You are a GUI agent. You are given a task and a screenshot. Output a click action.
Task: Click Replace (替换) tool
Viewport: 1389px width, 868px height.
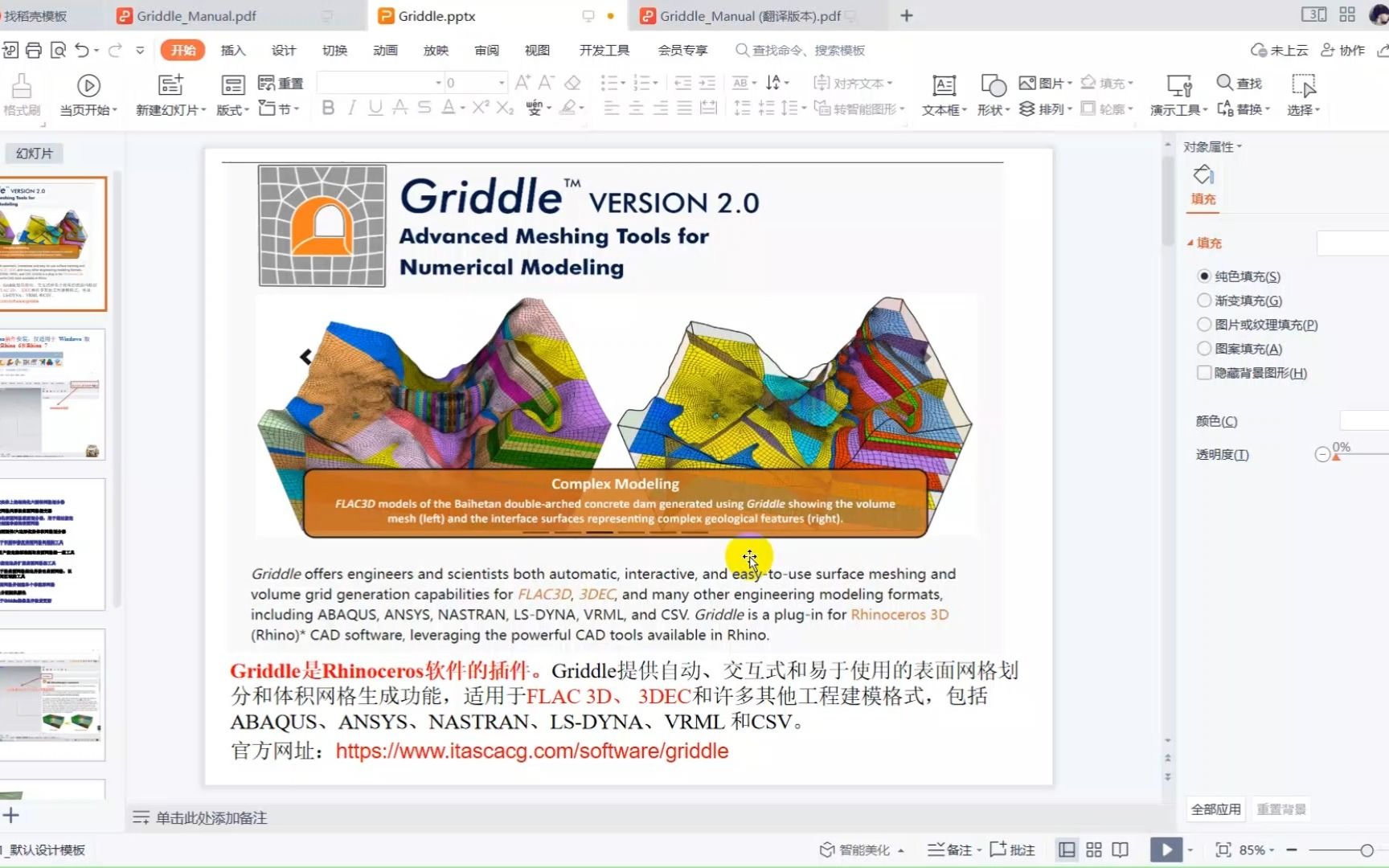[1243, 108]
